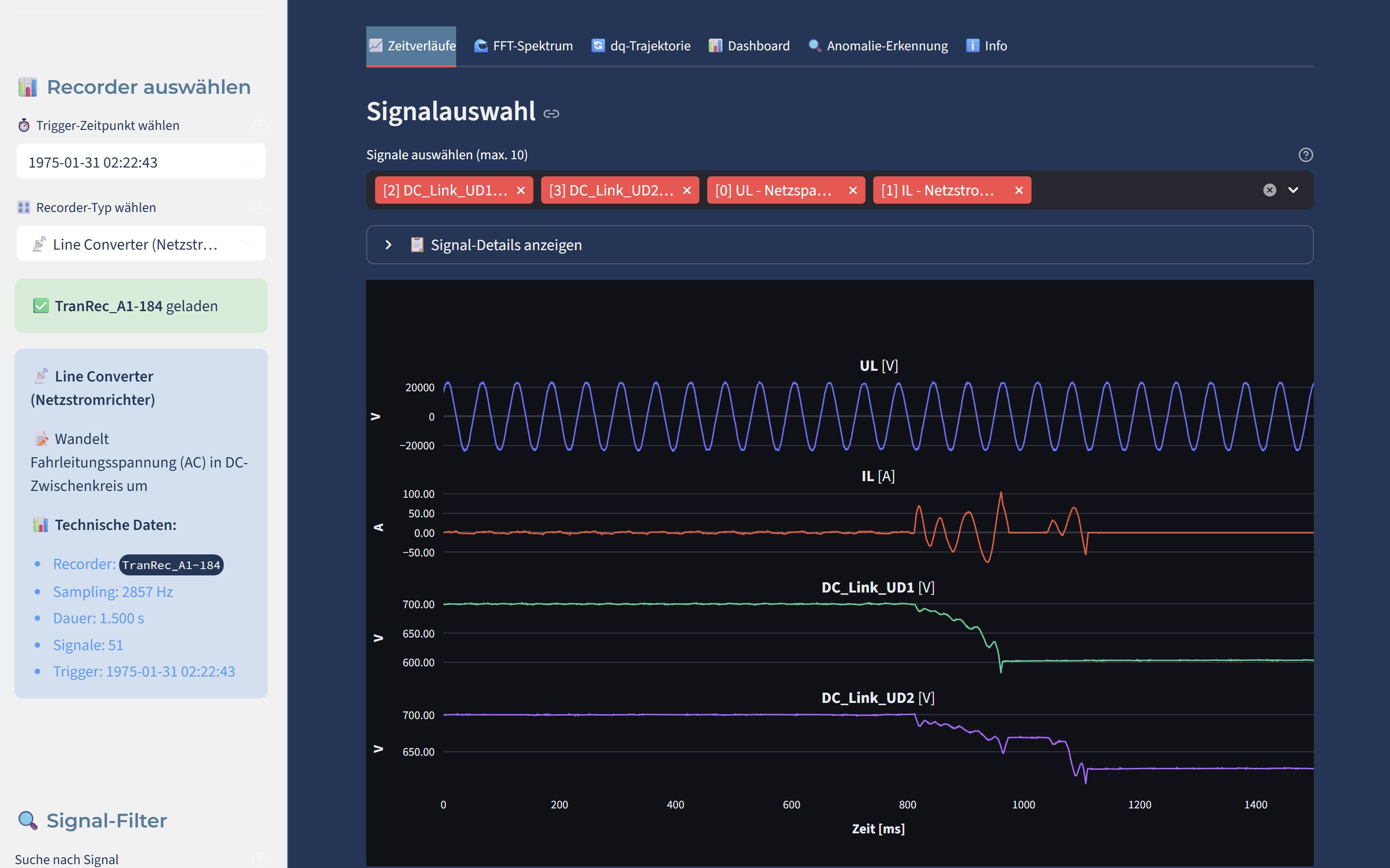Open the Anomalie-Erkennung tab
The width and height of the screenshot is (1390, 868).
point(878,46)
